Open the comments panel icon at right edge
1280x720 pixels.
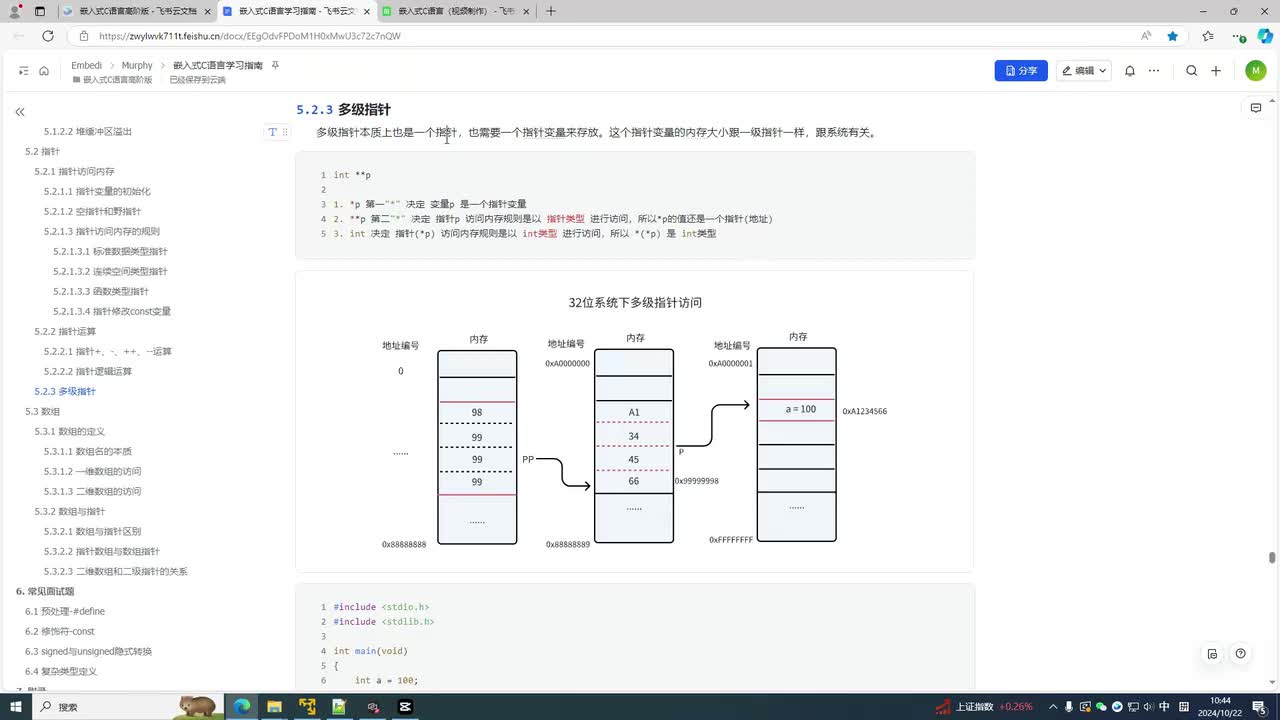[x=1256, y=108]
